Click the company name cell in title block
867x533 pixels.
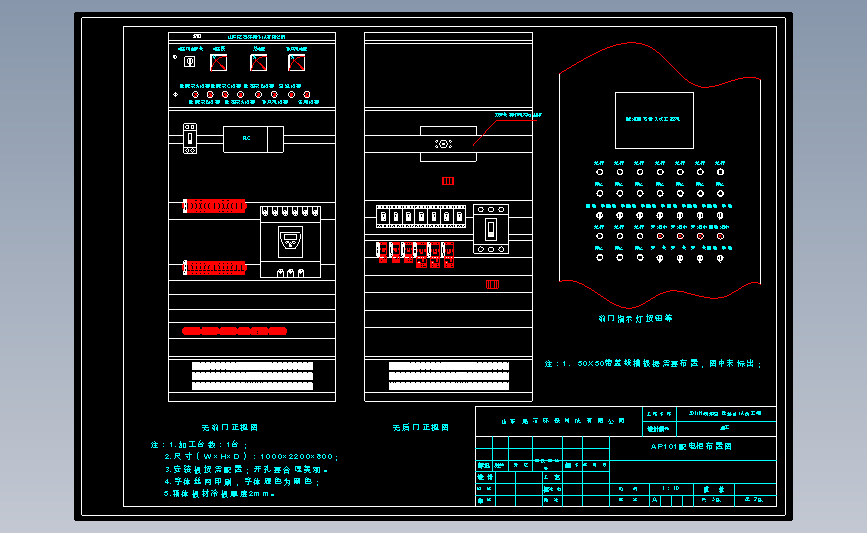pos(558,421)
